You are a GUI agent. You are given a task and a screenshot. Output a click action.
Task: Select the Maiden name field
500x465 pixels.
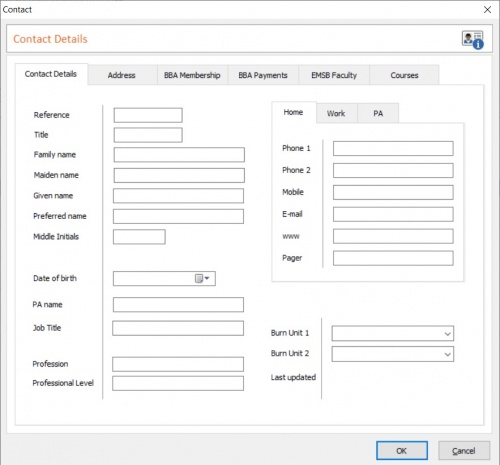[x=179, y=175]
